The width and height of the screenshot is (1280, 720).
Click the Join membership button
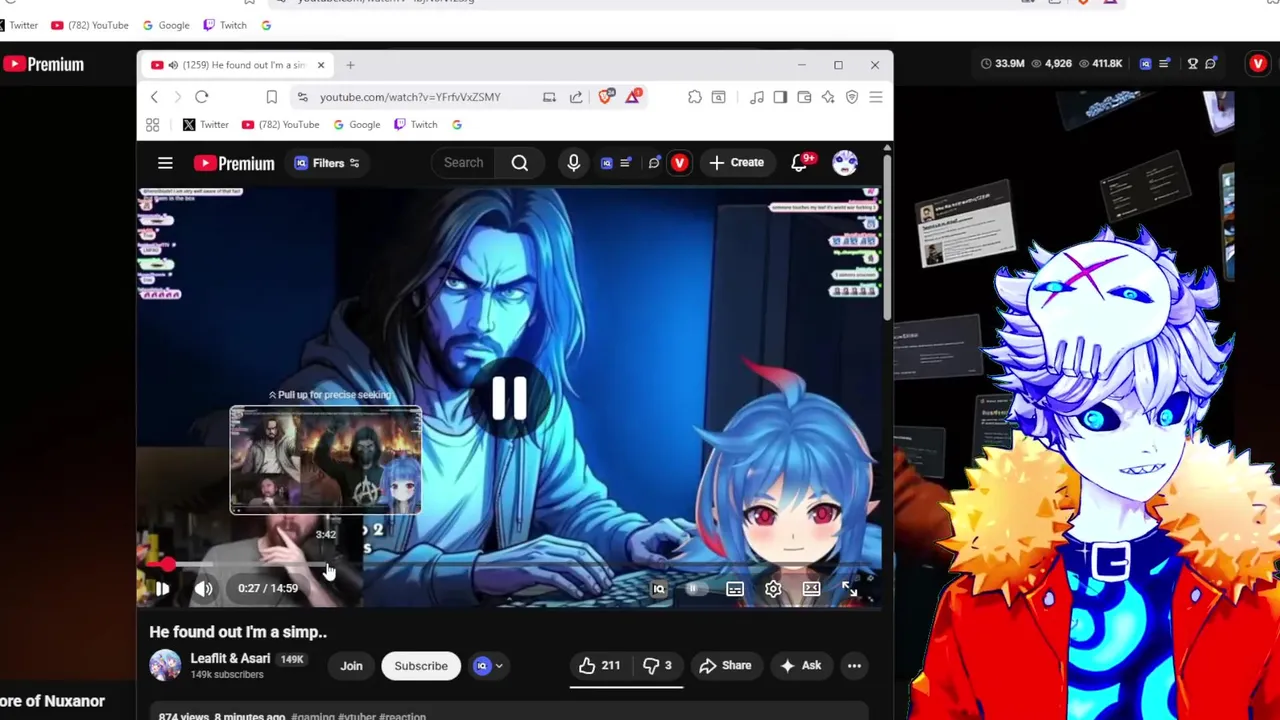point(351,666)
